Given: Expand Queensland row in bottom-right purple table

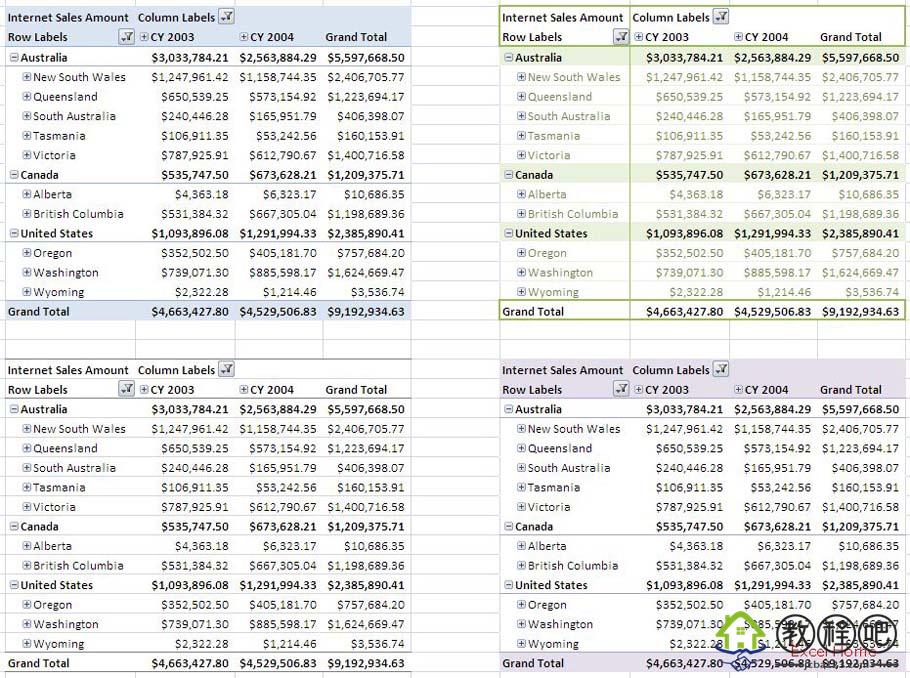Looking at the screenshot, I should (x=521, y=448).
